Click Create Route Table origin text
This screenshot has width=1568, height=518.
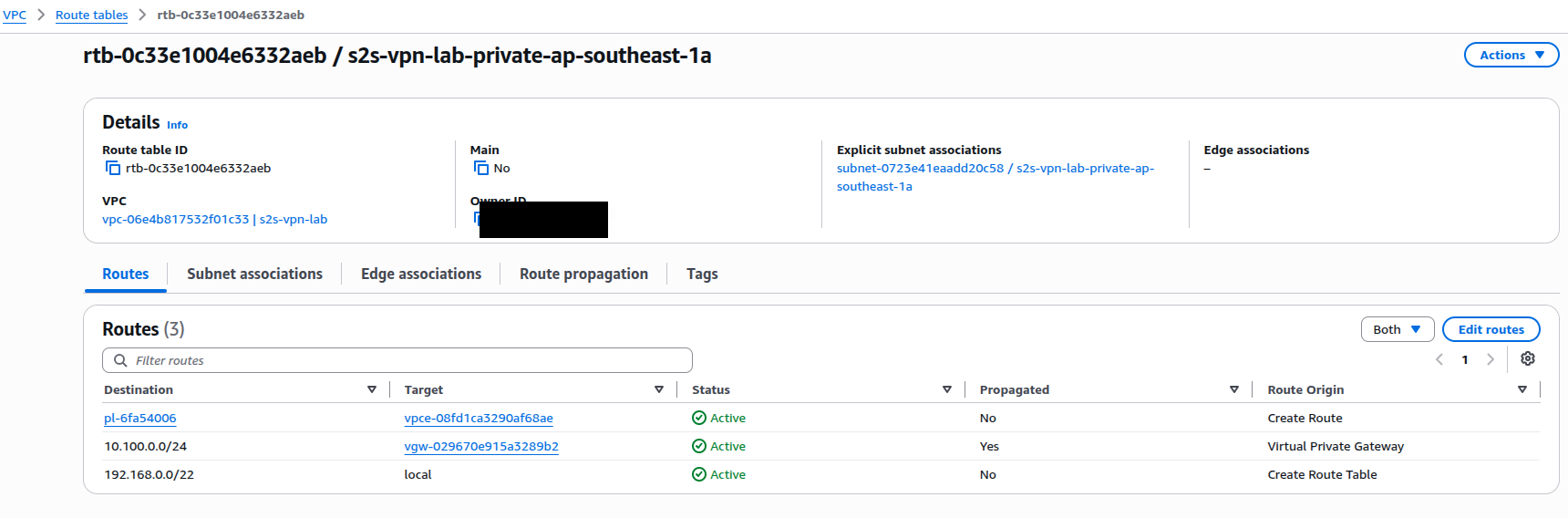tap(1322, 474)
